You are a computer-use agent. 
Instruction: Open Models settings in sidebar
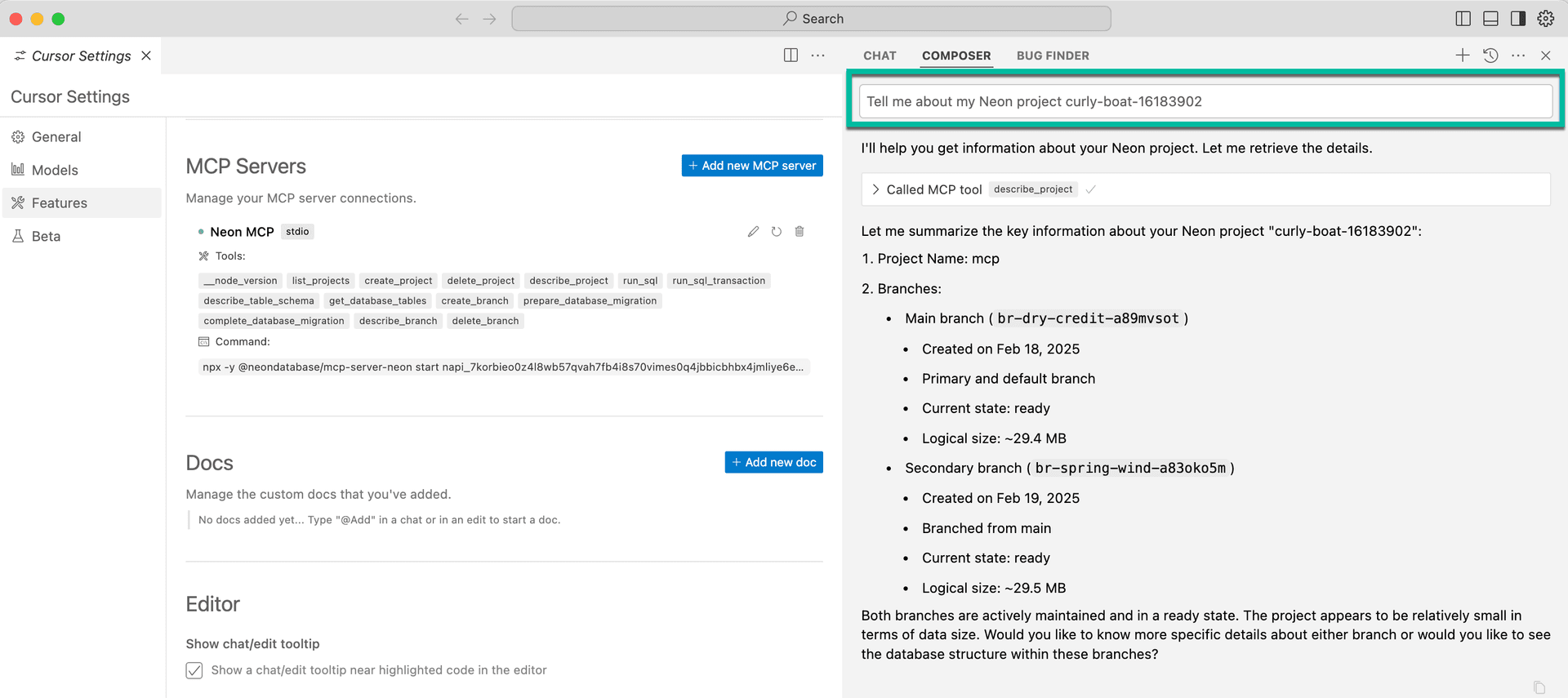click(55, 170)
